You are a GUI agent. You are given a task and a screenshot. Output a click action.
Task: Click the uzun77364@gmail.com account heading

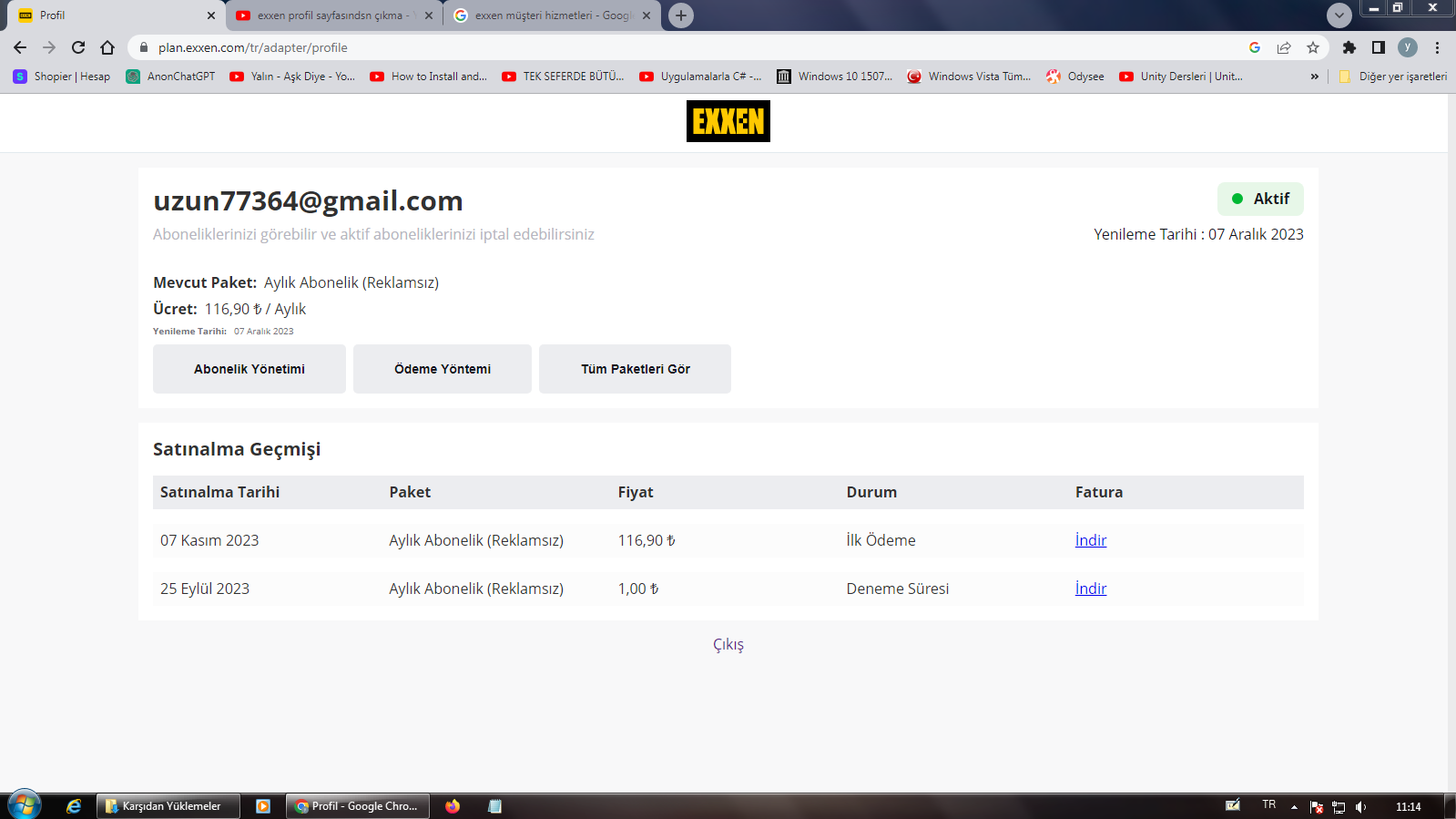[308, 200]
